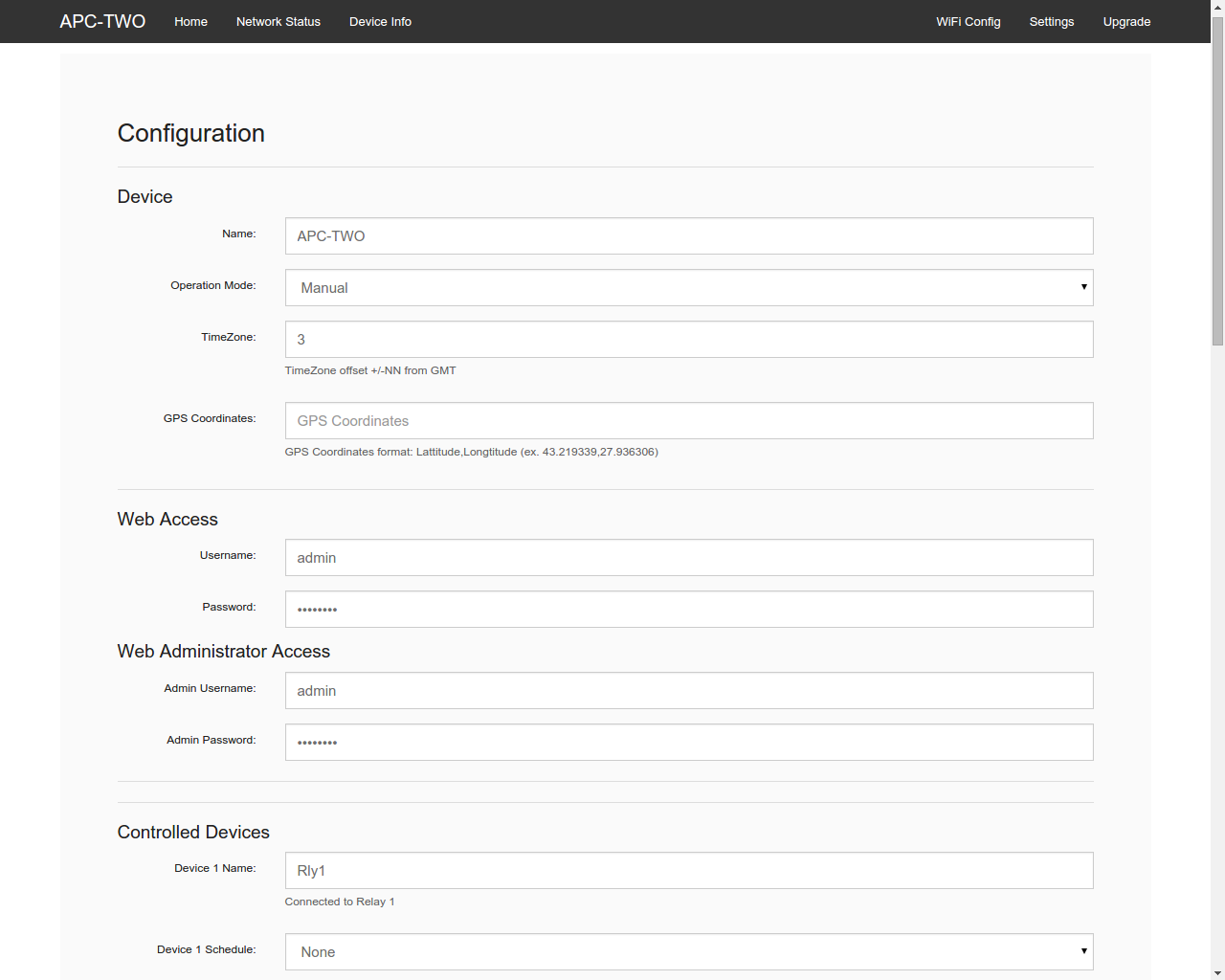Select Settings in the top navigation
This screenshot has width=1225, height=980.
[x=1051, y=21]
